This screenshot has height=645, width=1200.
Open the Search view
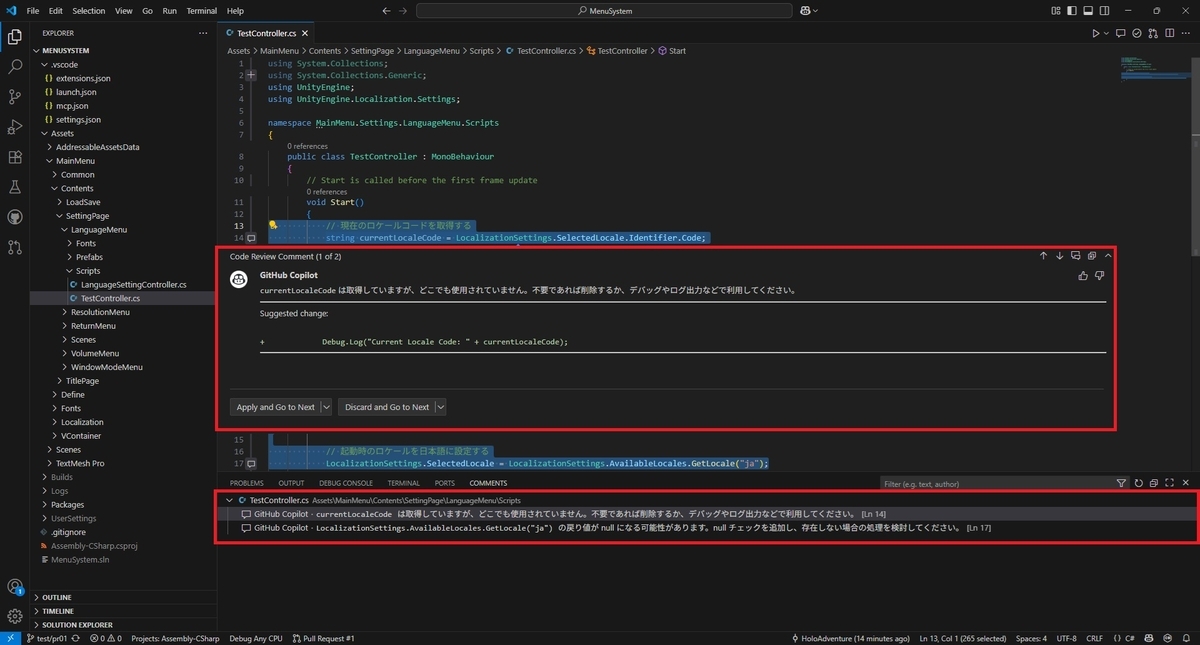click(15, 68)
